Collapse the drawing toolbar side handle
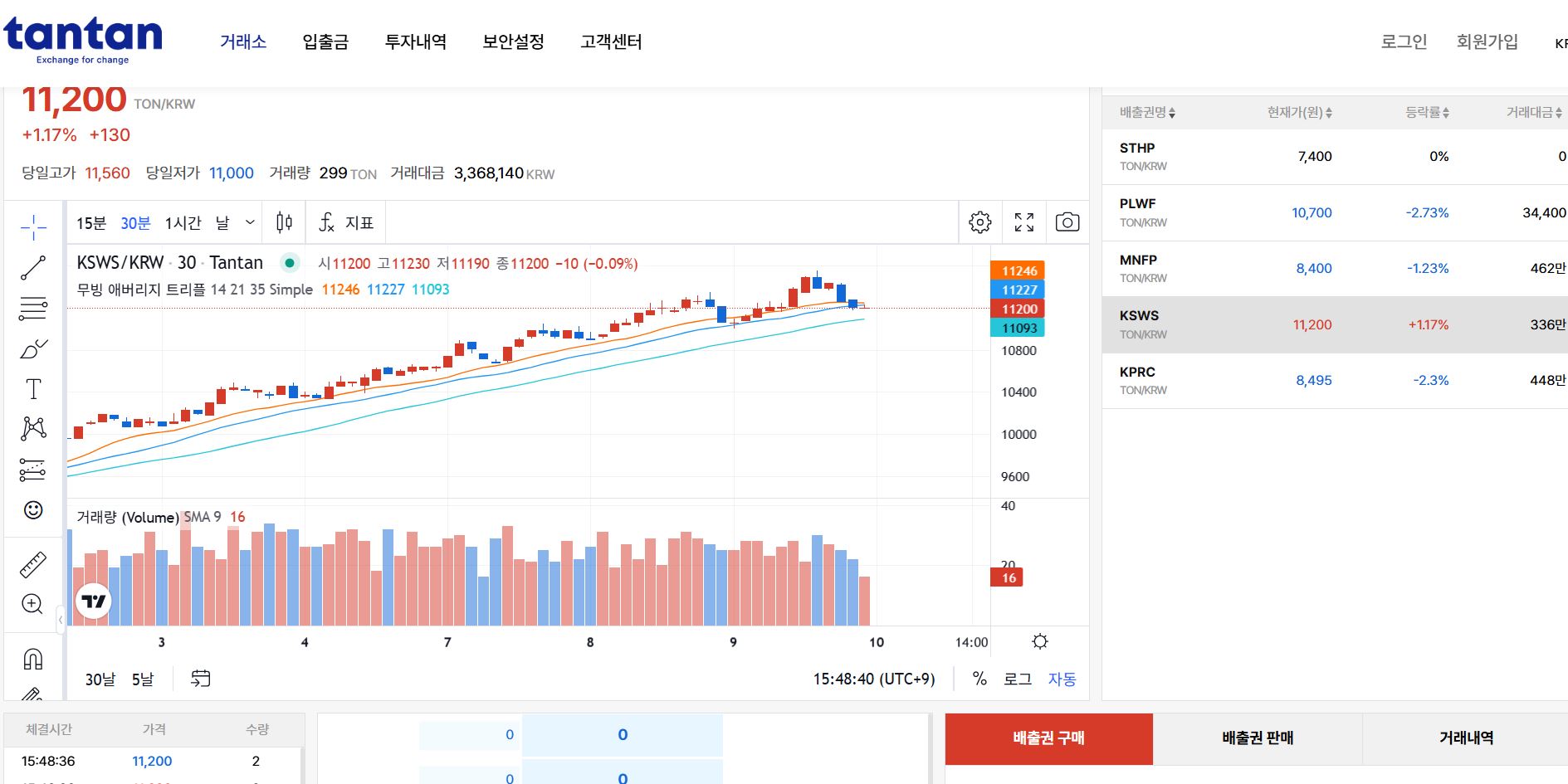The image size is (1568, 784). (61, 620)
